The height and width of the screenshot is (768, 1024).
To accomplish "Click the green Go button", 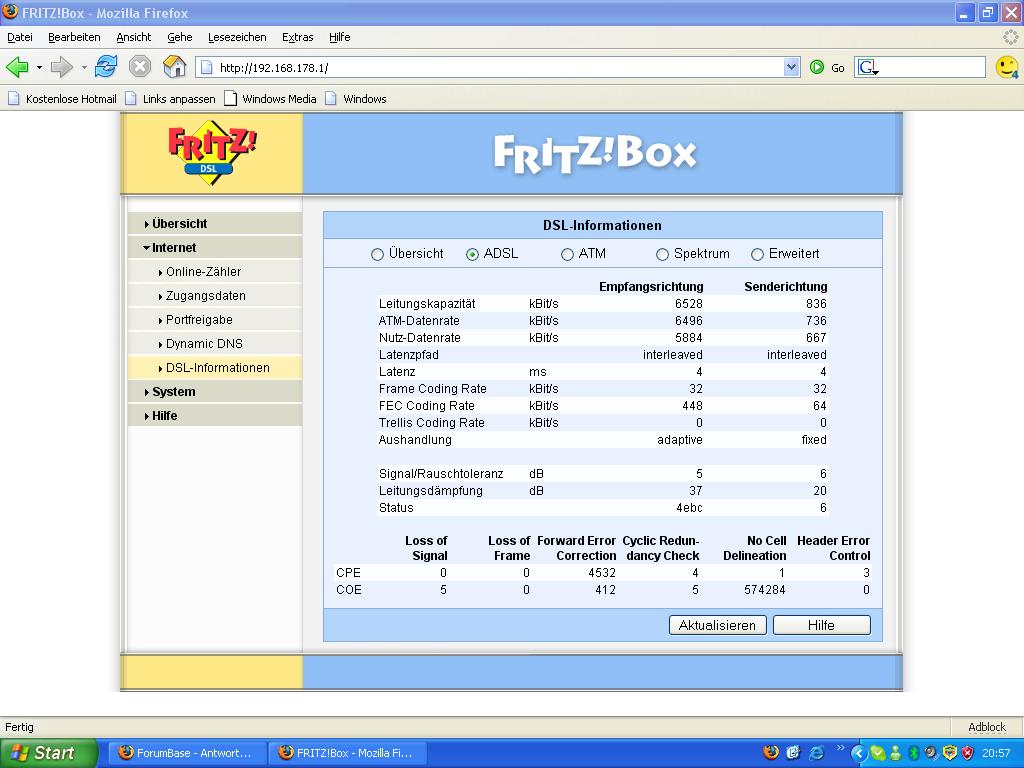I will coord(827,67).
